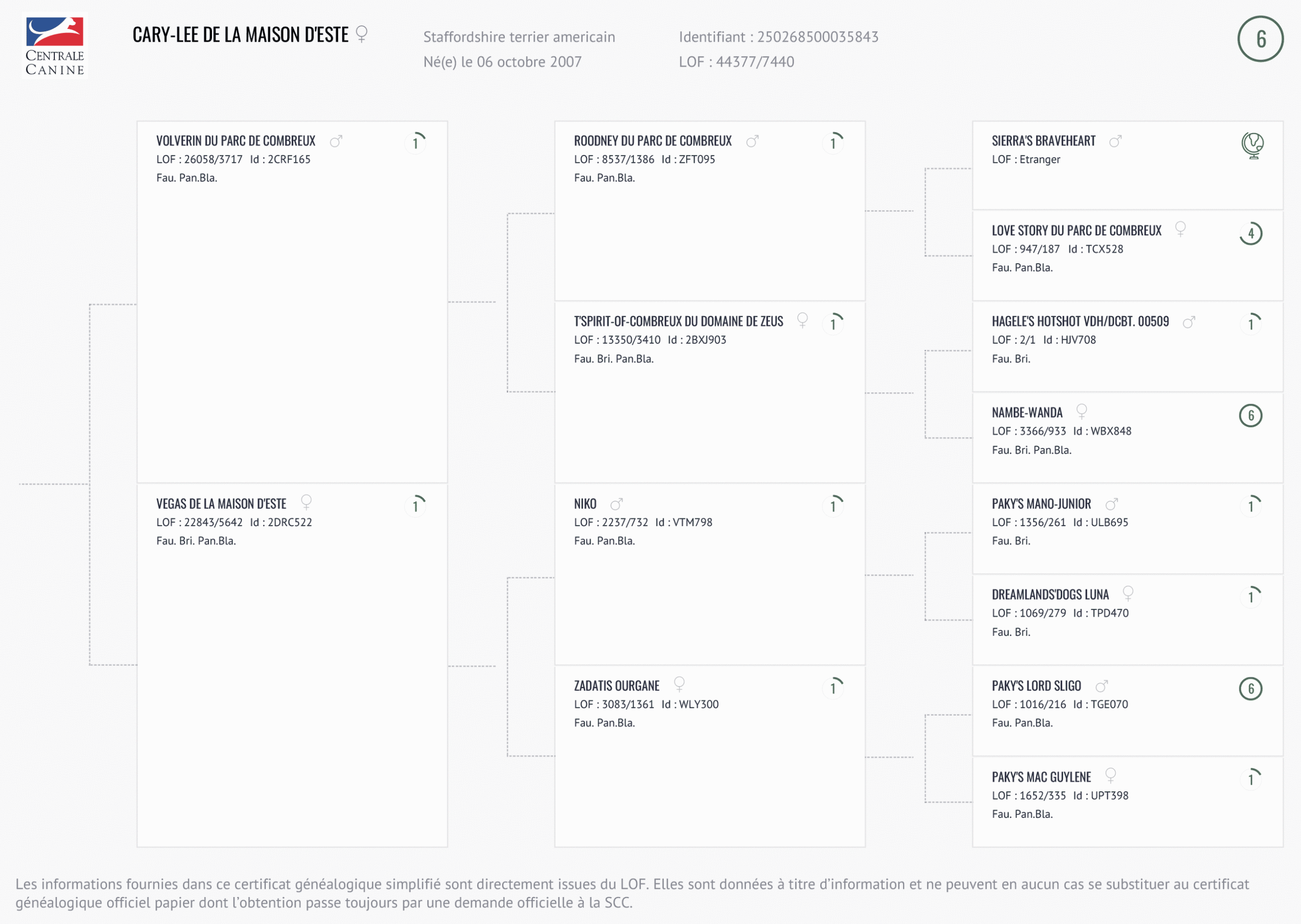The height and width of the screenshot is (924, 1301).
Task: Click the Centrale Canine logo
Action: click(x=54, y=46)
